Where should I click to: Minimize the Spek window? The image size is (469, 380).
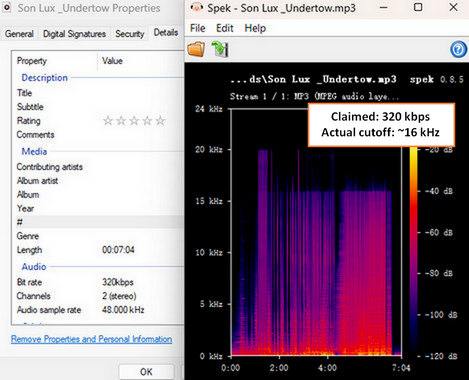[x=384, y=7]
